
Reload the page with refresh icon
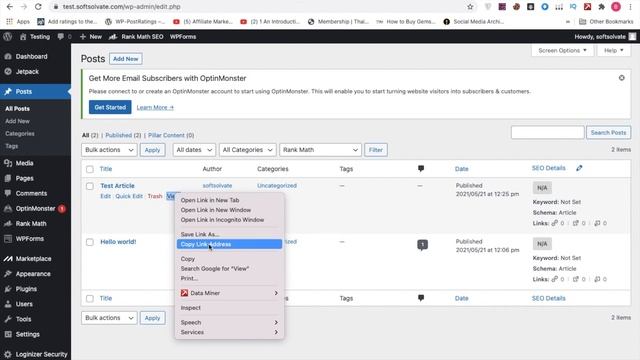(x=38, y=7)
